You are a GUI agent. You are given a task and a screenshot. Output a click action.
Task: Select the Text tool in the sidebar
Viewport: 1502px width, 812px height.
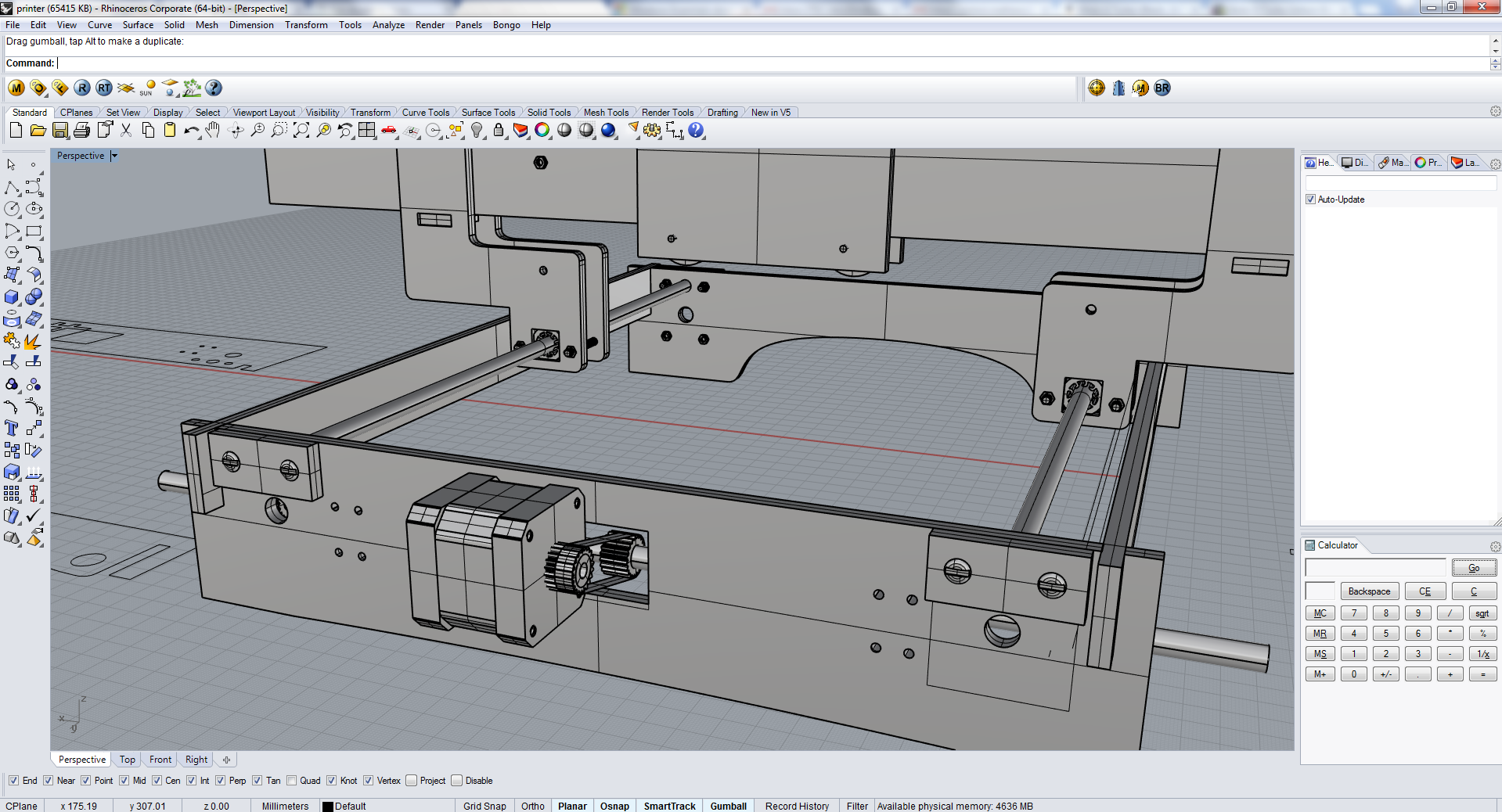(12, 428)
